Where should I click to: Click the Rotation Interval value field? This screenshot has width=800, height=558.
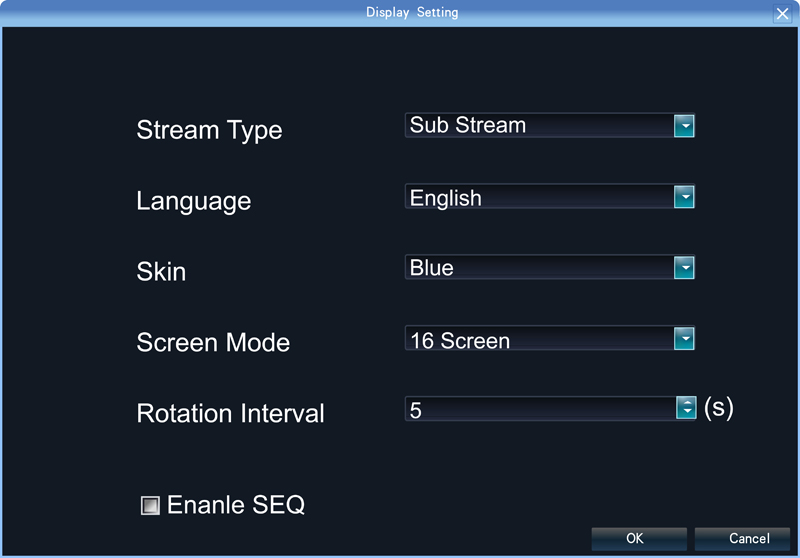[540, 409]
